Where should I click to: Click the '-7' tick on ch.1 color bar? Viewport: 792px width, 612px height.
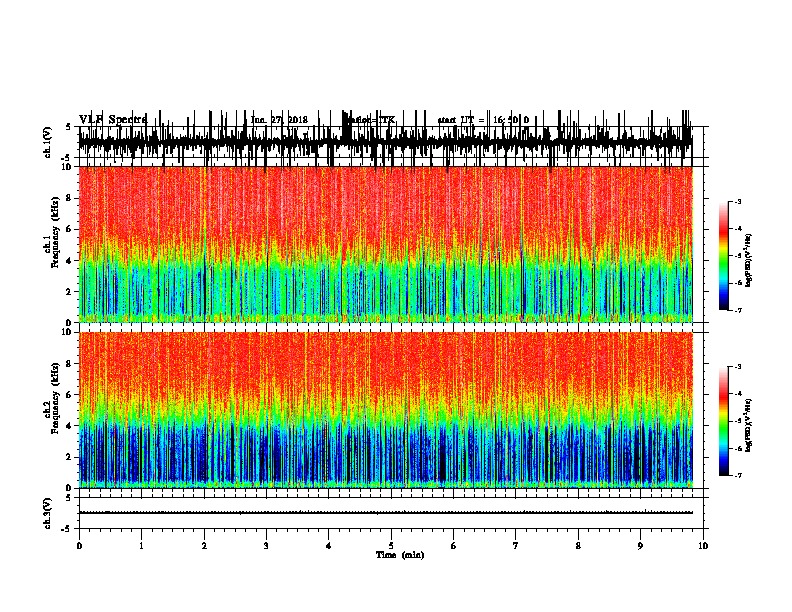[x=738, y=310]
